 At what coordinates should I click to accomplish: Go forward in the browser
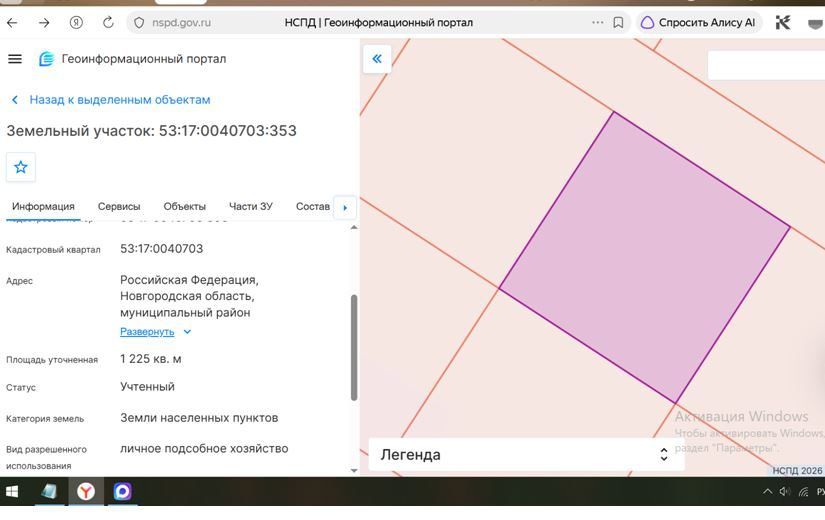44,23
